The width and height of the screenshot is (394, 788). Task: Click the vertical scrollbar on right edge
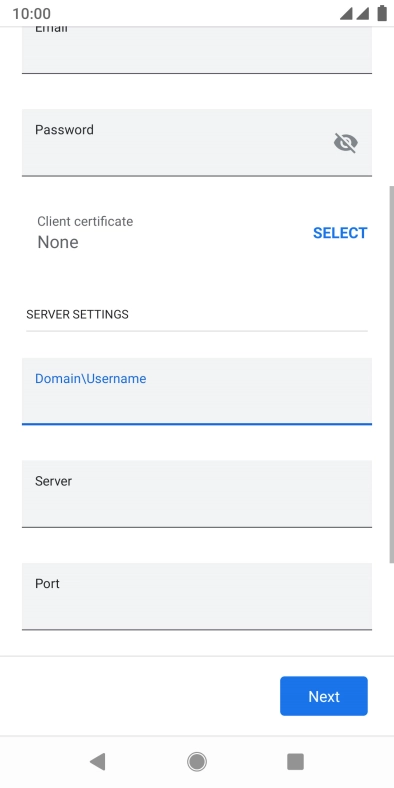tap(391, 374)
